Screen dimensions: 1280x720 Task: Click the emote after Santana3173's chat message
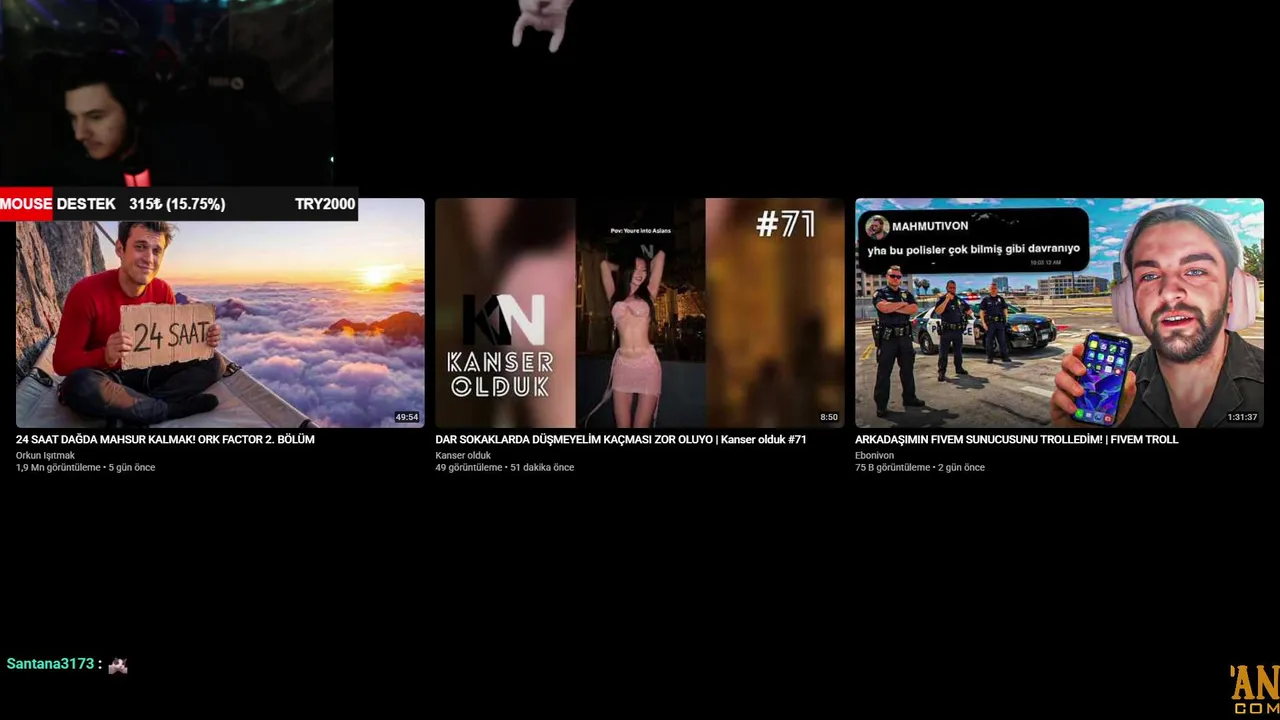click(x=118, y=665)
